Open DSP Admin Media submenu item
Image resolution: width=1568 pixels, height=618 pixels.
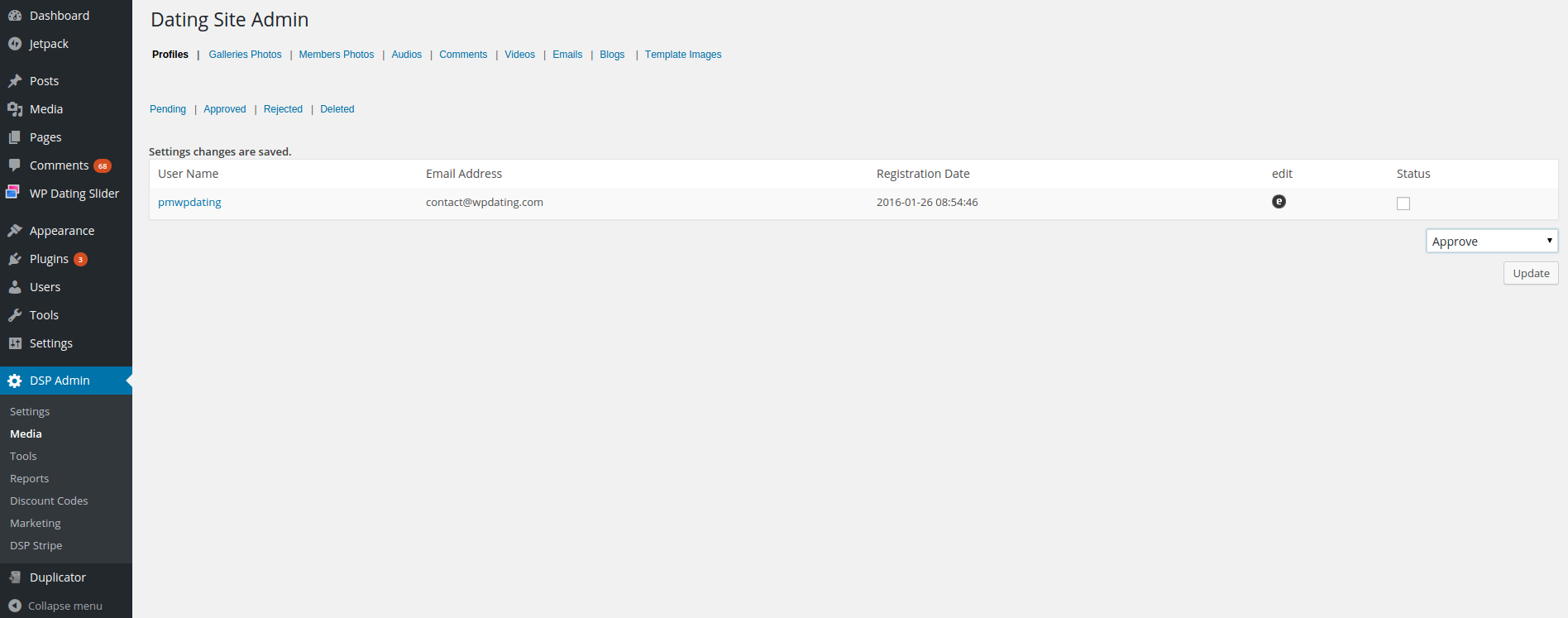click(x=26, y=434)
